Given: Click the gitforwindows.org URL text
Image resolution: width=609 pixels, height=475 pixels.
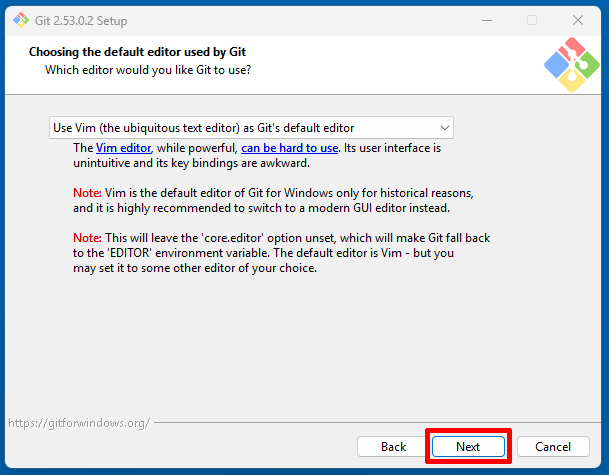Looking at the screenshot, I should click(x=79, y=423).
